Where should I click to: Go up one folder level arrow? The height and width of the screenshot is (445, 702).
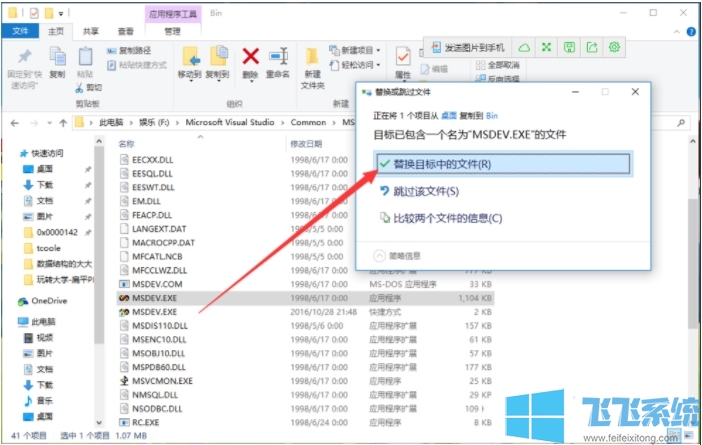pos(63,123)
